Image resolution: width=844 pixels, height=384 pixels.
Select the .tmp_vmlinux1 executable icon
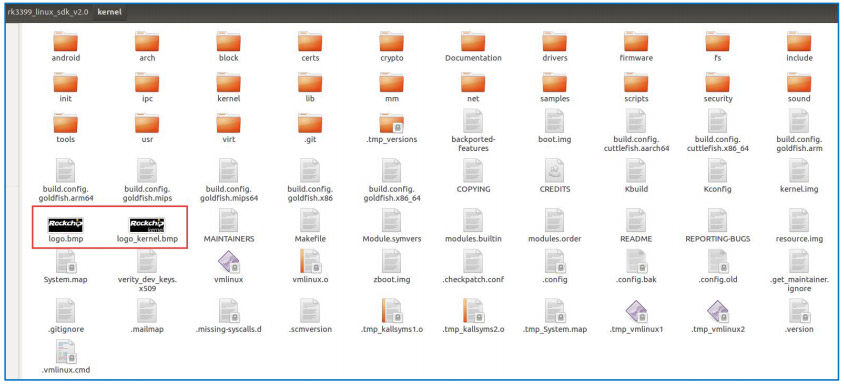click(636, 311)
